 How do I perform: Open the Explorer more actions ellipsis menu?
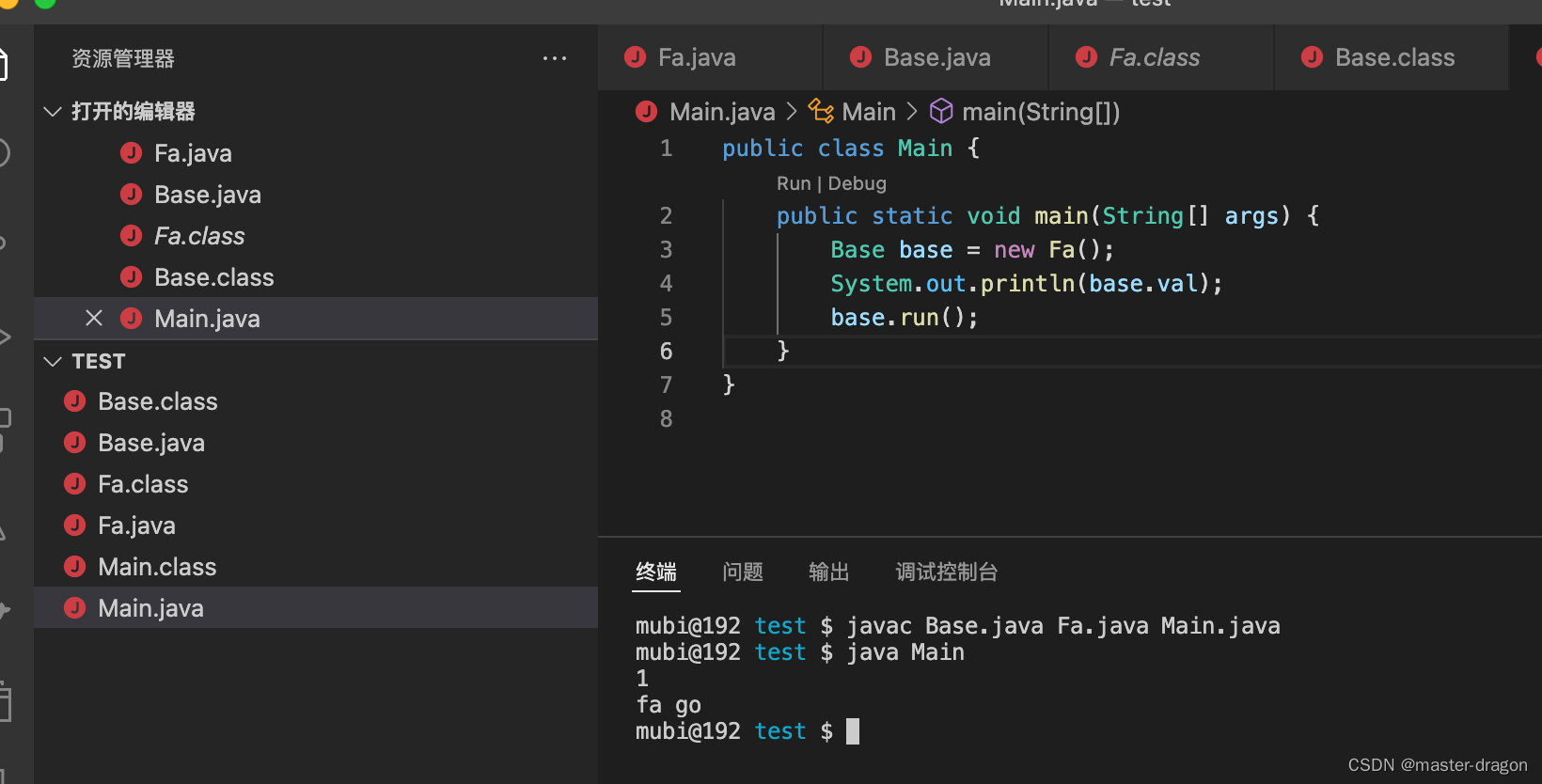tap(555, 58)
